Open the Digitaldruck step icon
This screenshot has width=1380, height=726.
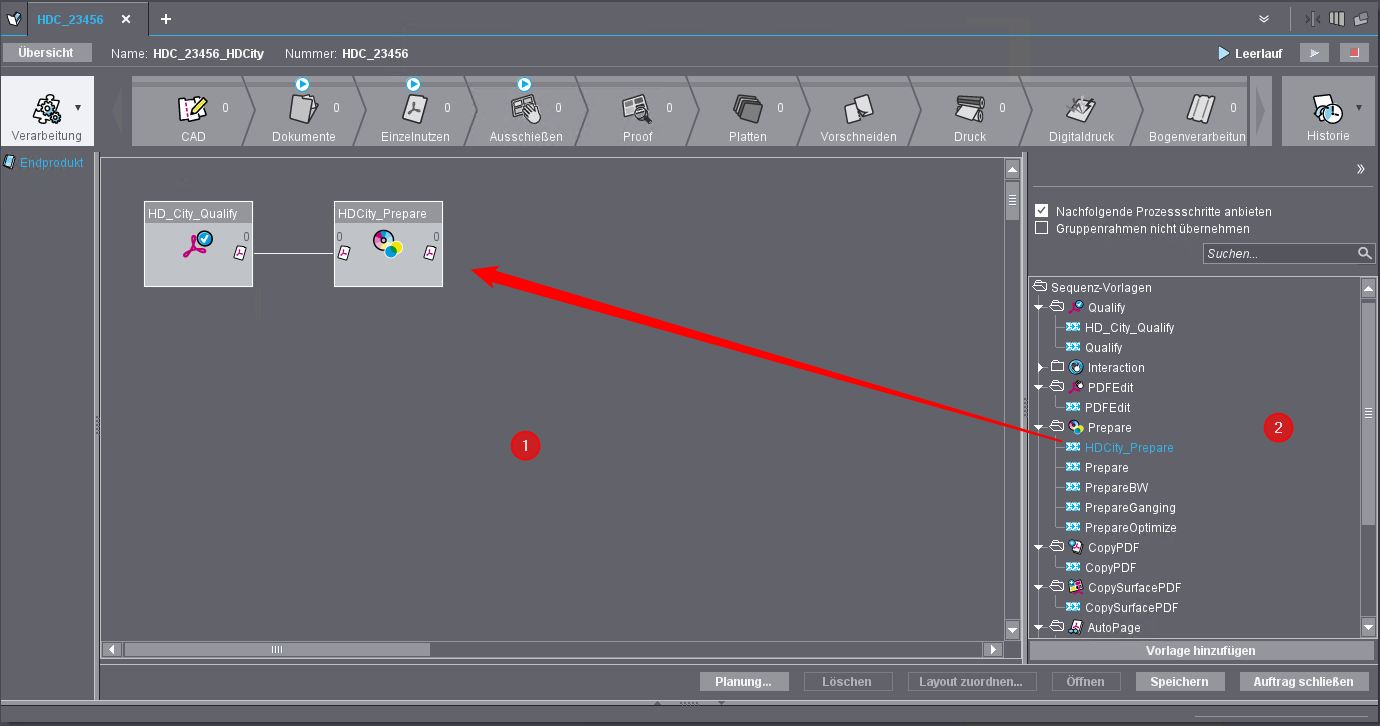[1080, 109]
